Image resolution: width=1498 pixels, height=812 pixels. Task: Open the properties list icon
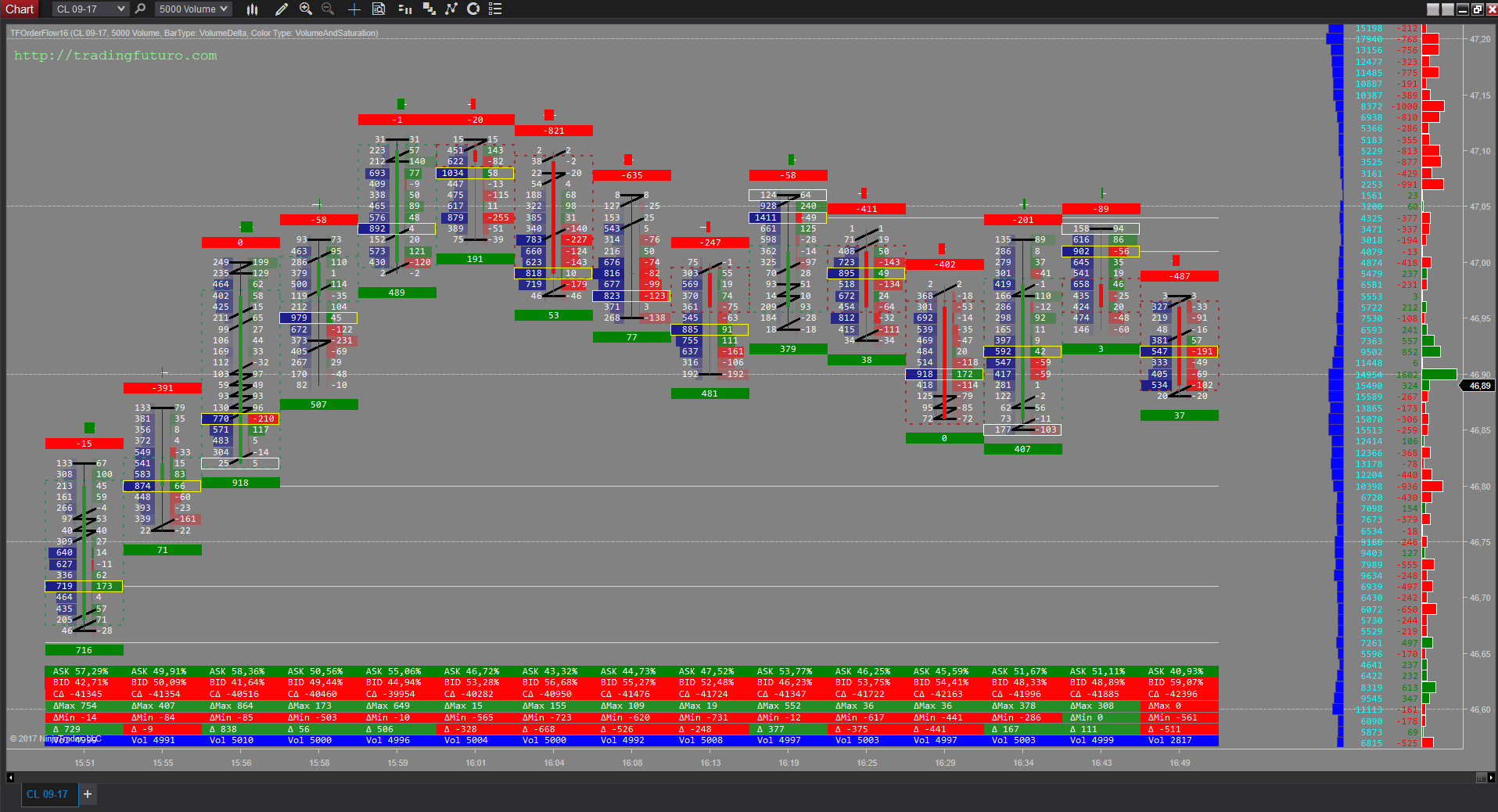pos(495,9)
